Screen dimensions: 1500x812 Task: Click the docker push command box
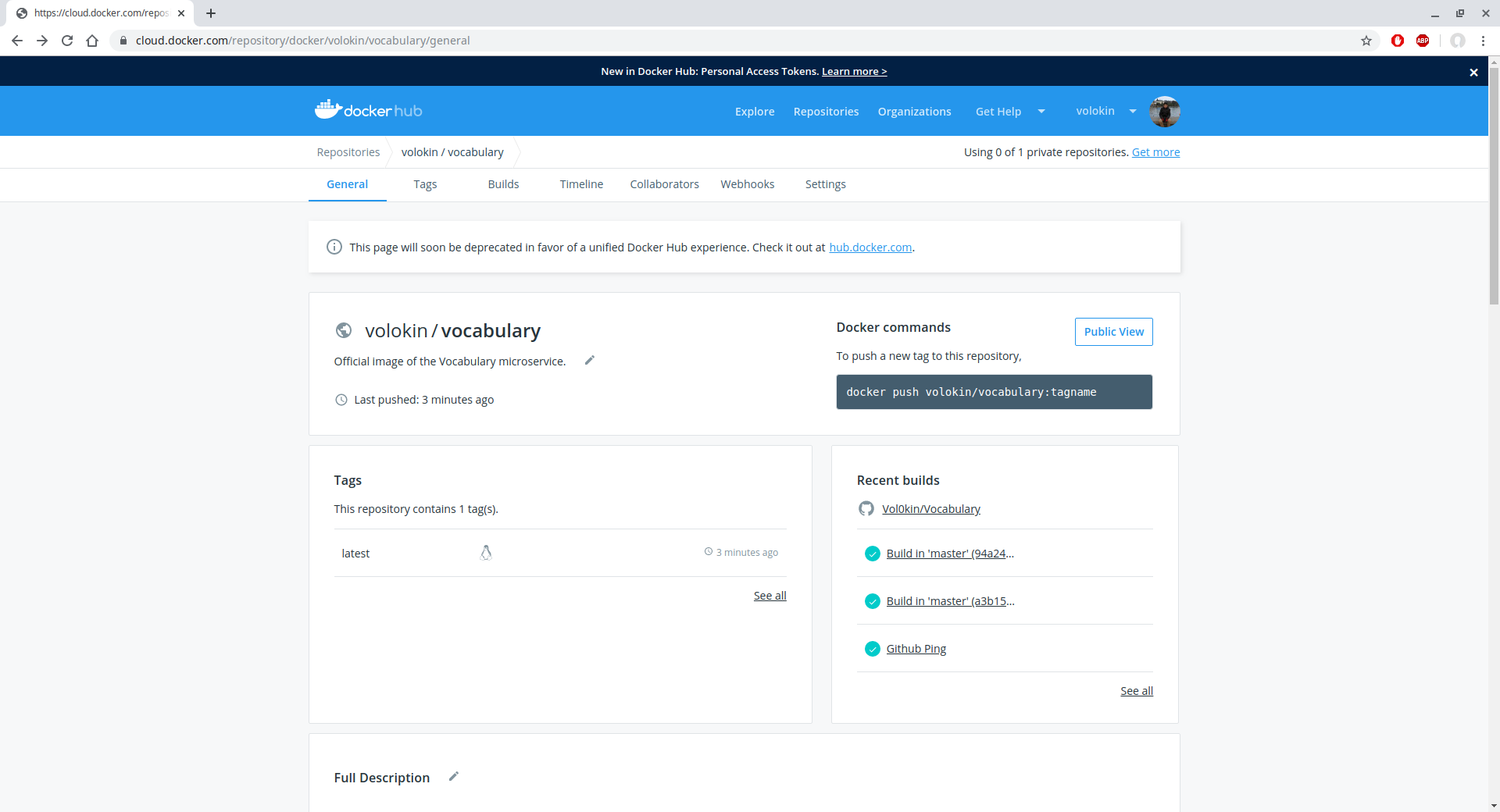click(x=994, y=392)
